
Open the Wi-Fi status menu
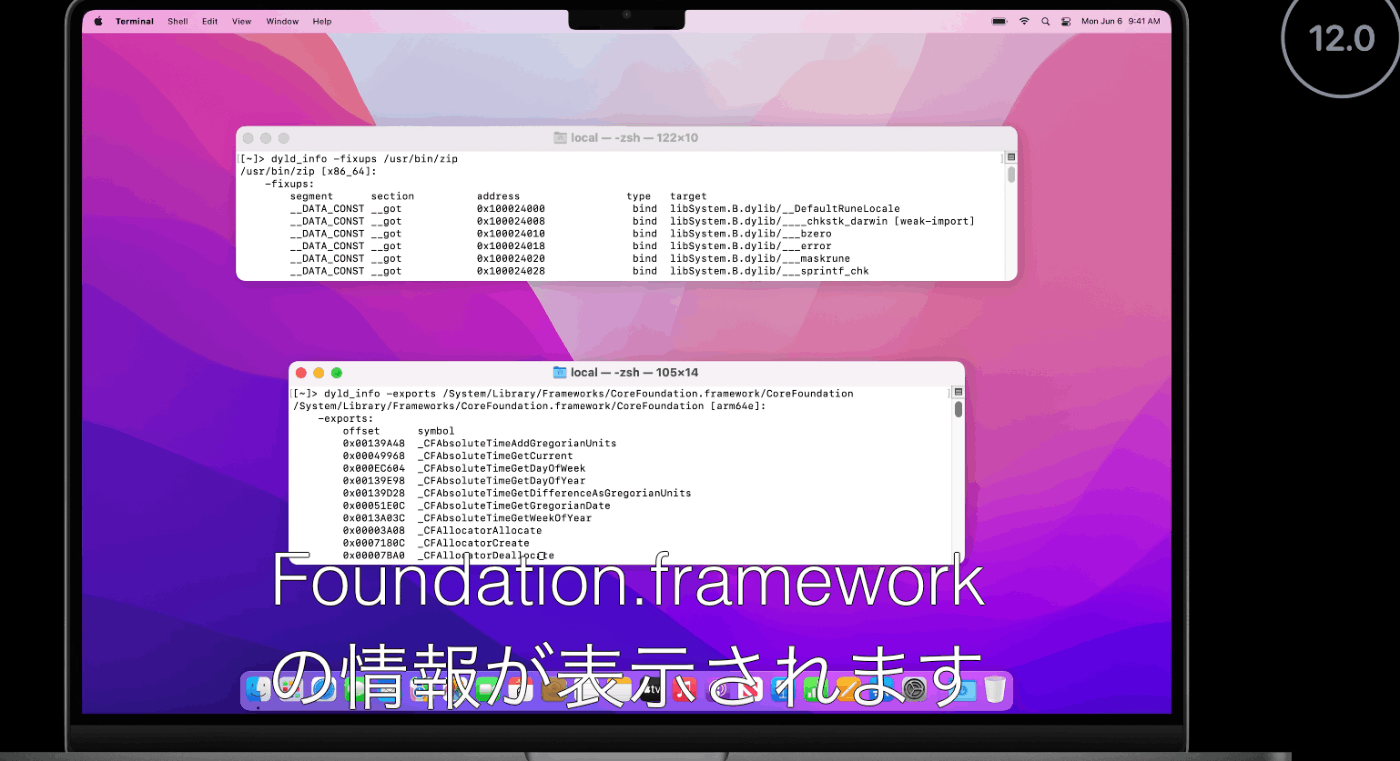point(1024,21)
